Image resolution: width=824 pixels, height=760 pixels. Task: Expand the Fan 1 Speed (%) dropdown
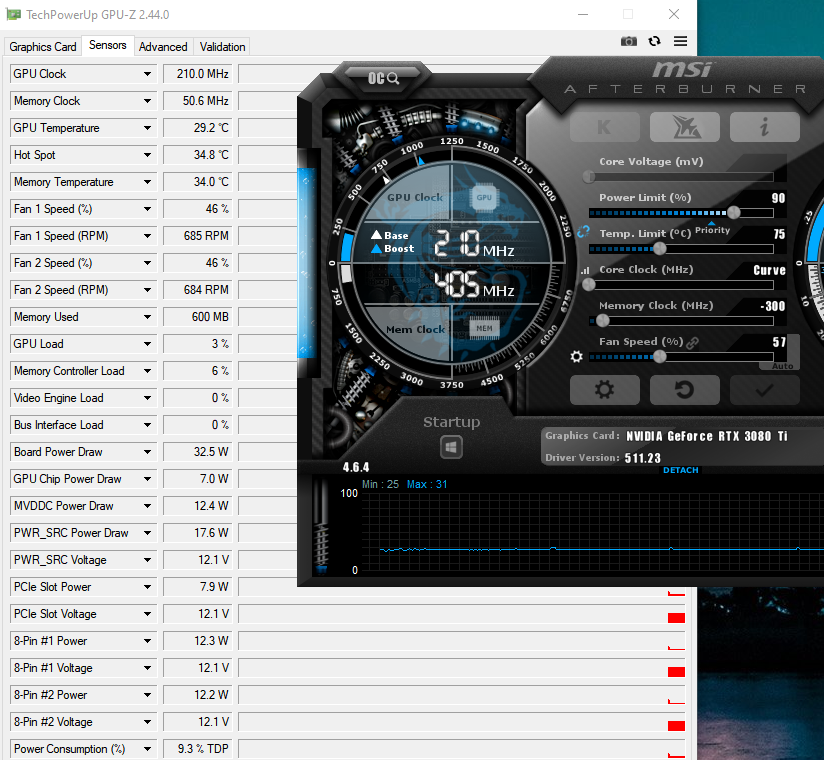click(147, 209)
